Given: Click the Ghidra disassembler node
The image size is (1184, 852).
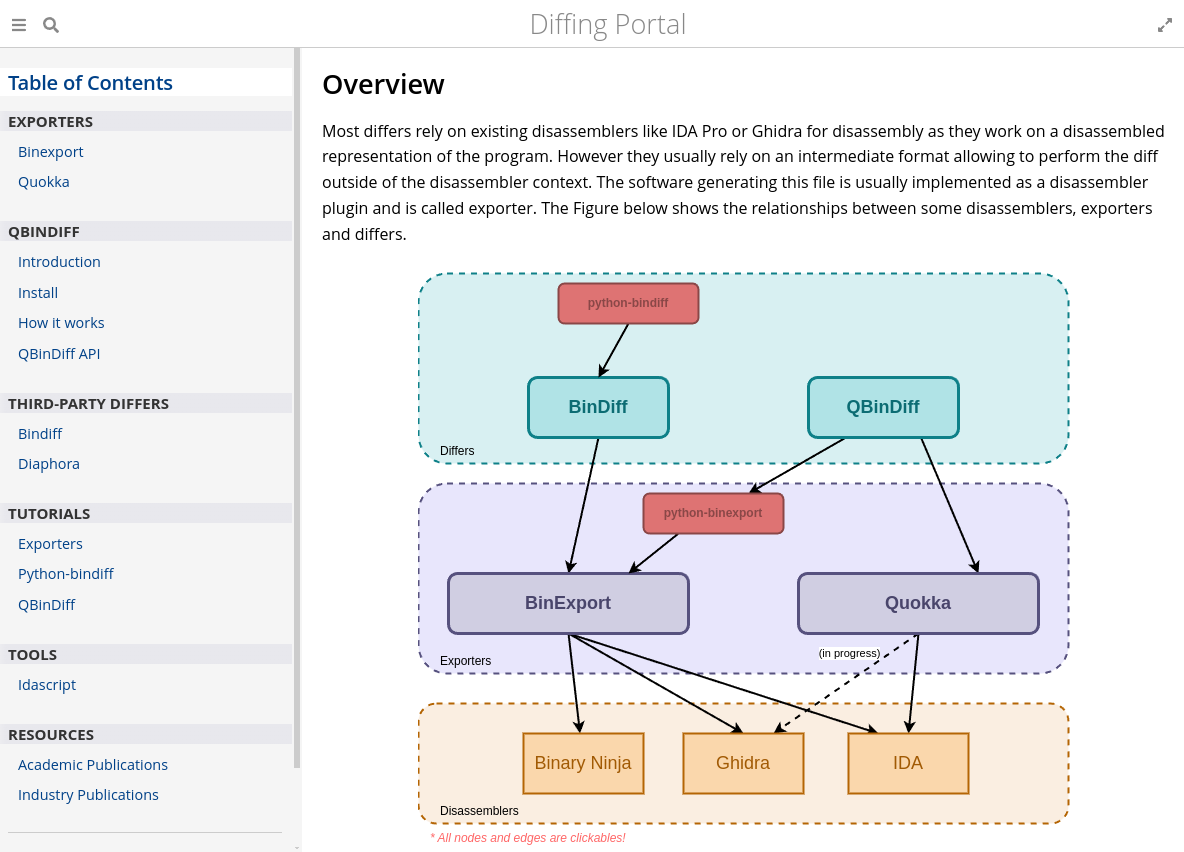Looking at the screenshot, I should (x=743, y=764).
